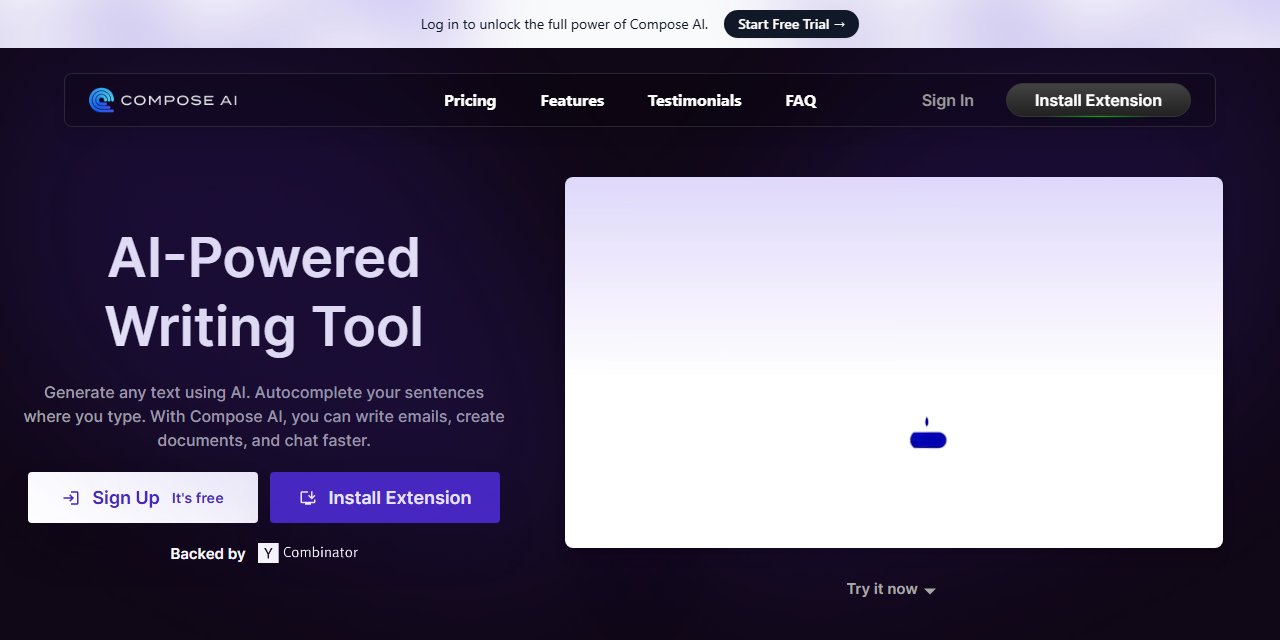
Task: Go to the Features section
Action: (572, 100)
